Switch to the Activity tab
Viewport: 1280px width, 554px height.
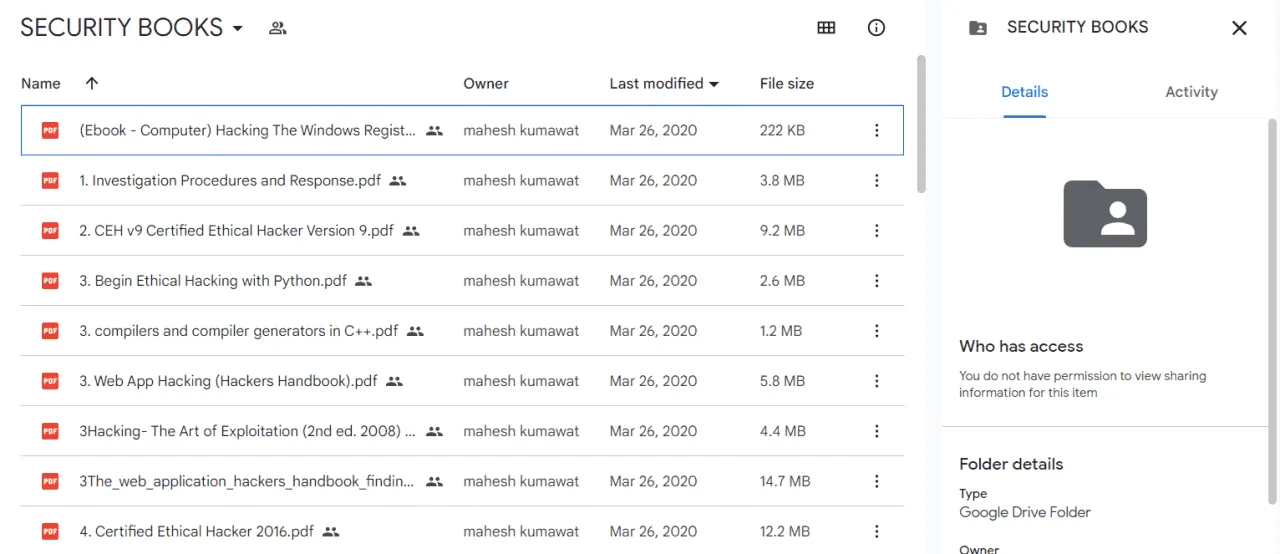pyautogui.click(x=1191, y=92)
